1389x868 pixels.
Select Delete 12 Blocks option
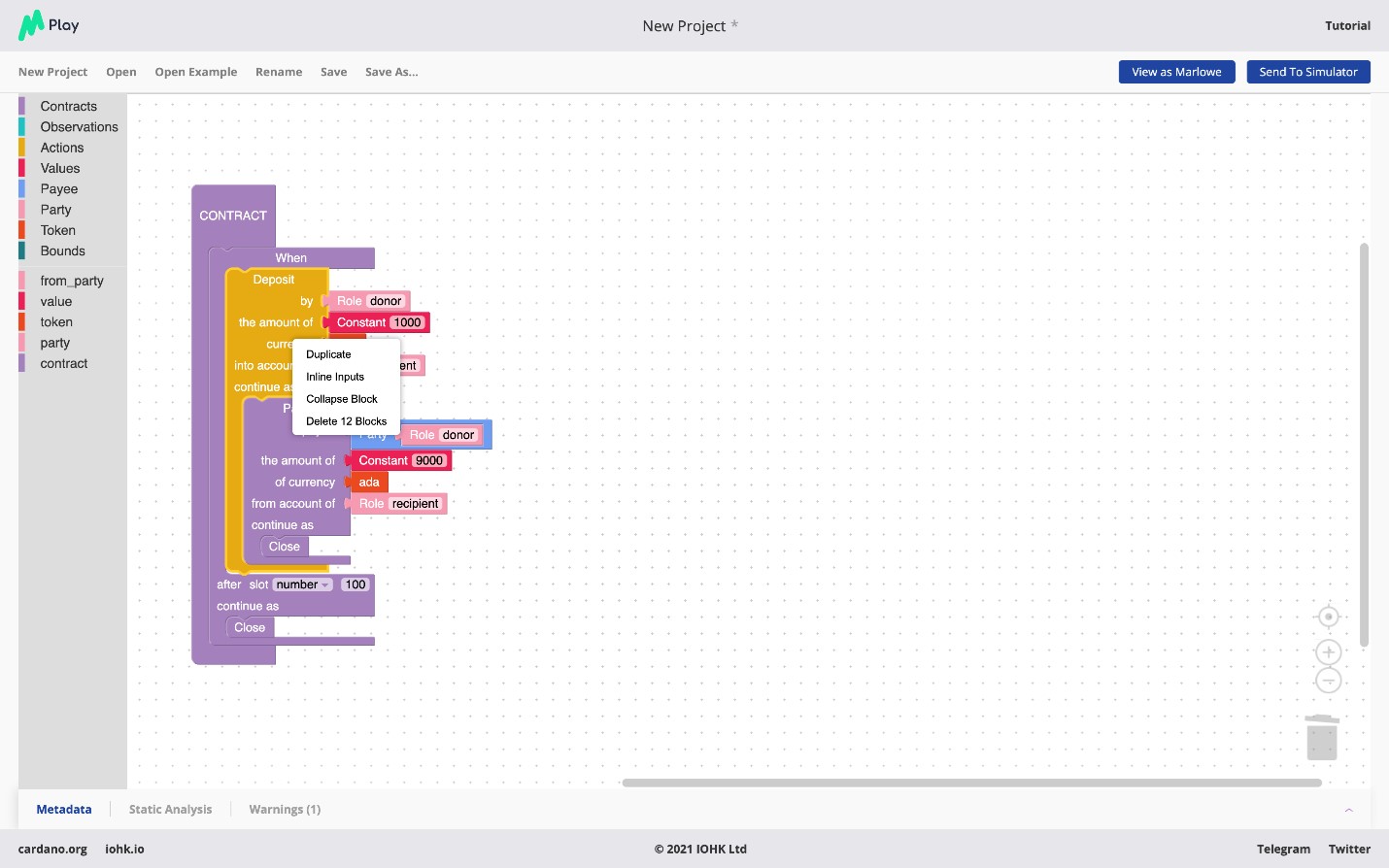coord(347,421)
